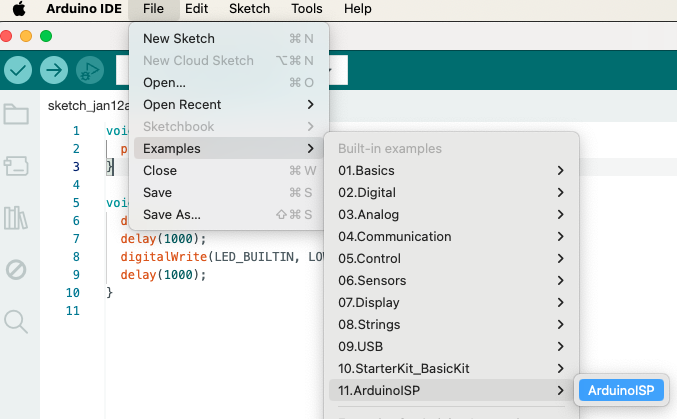Click the Upload arrow button
677x419 pixels.
pyautogui.click(x=54, y=70)
